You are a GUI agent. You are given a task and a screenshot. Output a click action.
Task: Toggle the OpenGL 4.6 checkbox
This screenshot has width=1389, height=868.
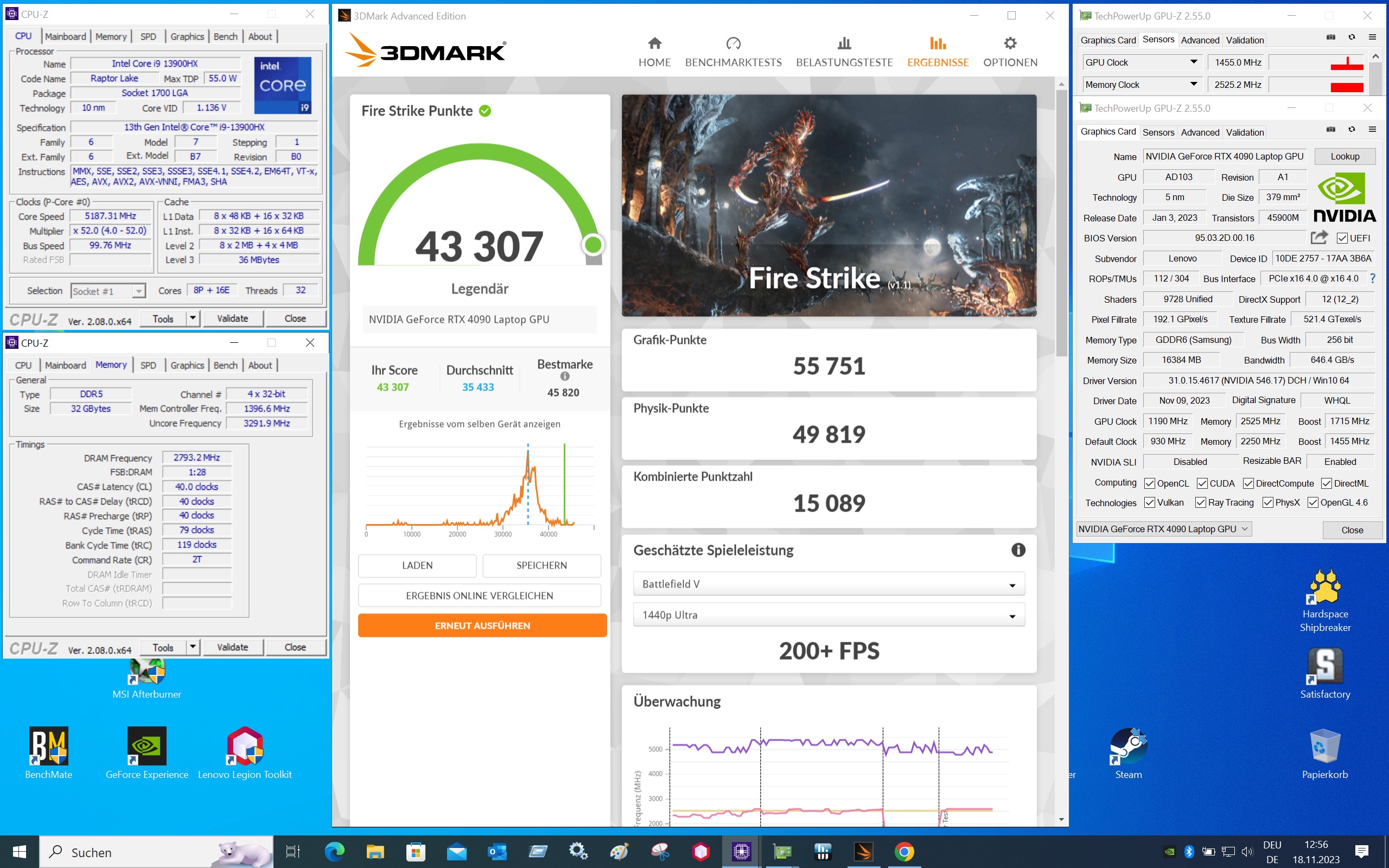pos(1312,502)
